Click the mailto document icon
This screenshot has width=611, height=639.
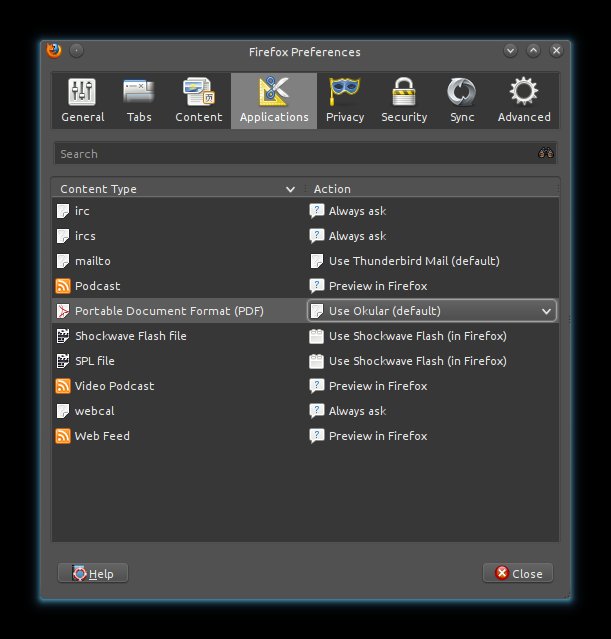click(x=63, y=261)
